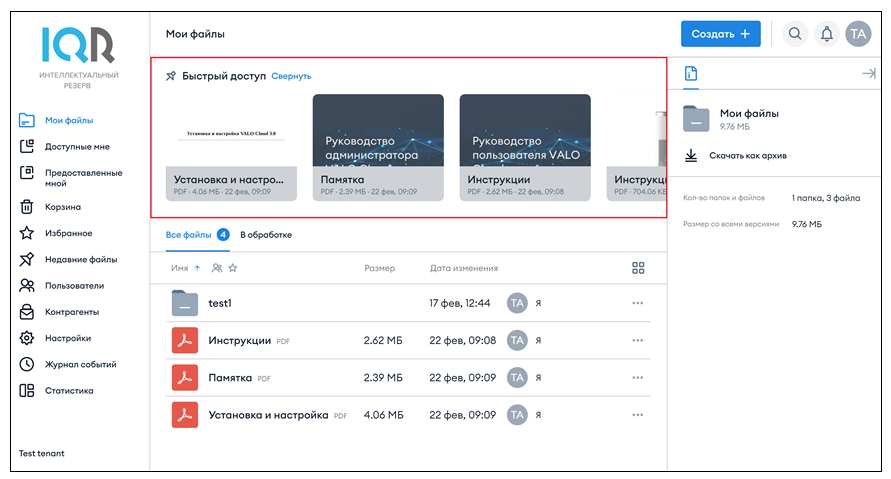The height and width of the screenshot is (479, 891).
Task: Click the Создать + button
Action: [x=721, y=34]
